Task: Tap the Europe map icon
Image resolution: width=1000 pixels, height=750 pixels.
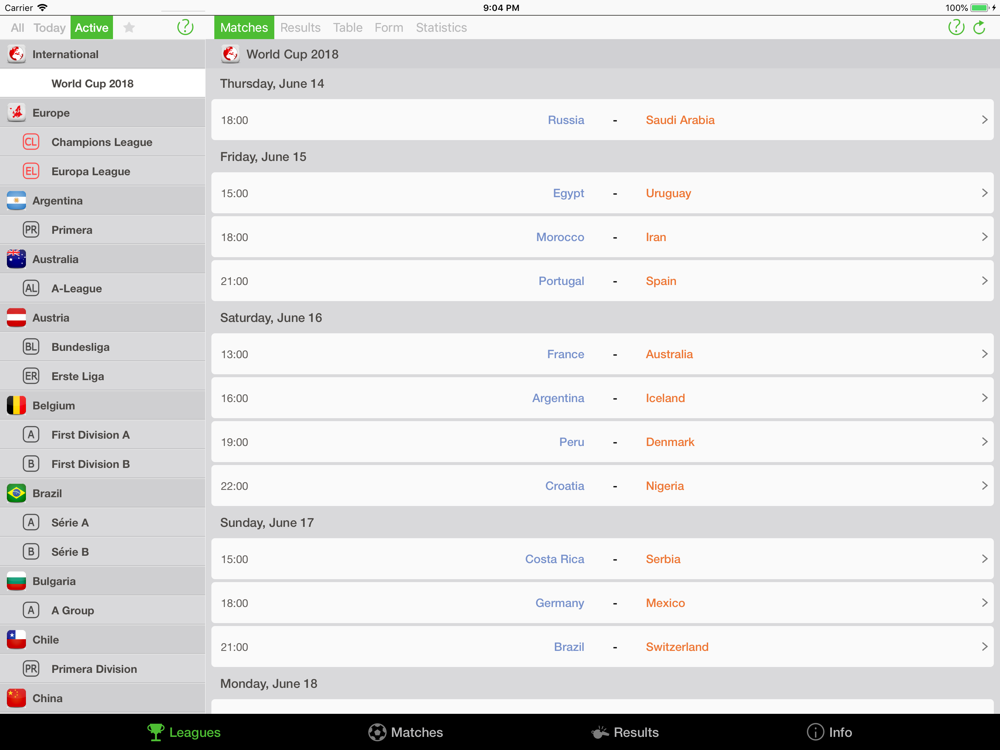Action: [17, 113]
